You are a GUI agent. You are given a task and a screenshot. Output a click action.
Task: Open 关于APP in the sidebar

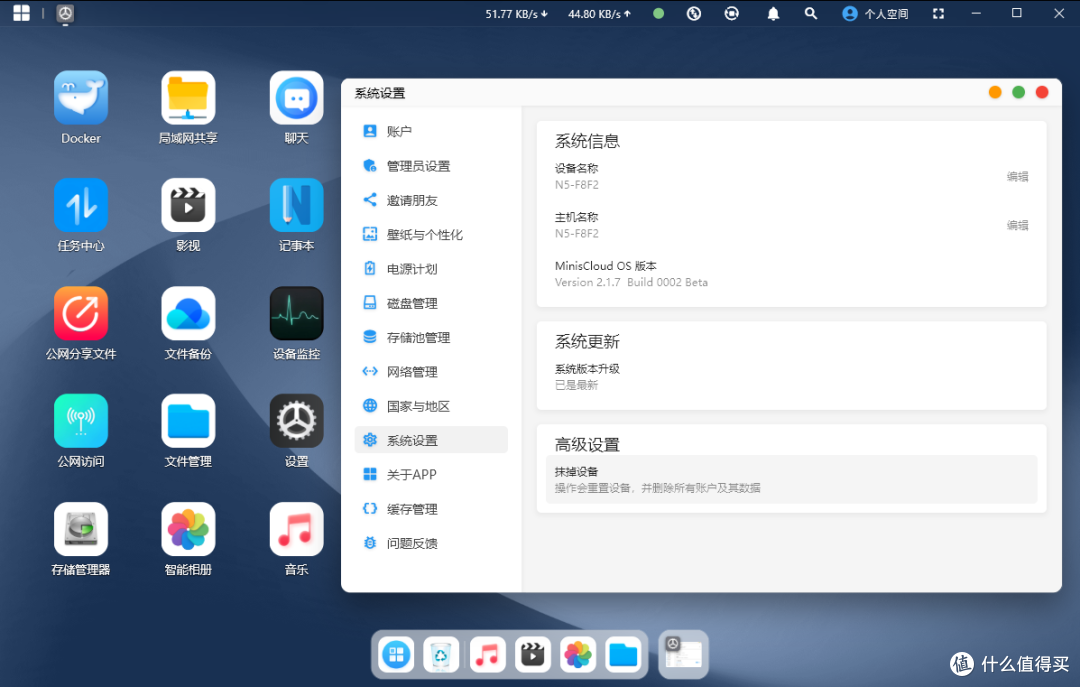tap(431, 474)
